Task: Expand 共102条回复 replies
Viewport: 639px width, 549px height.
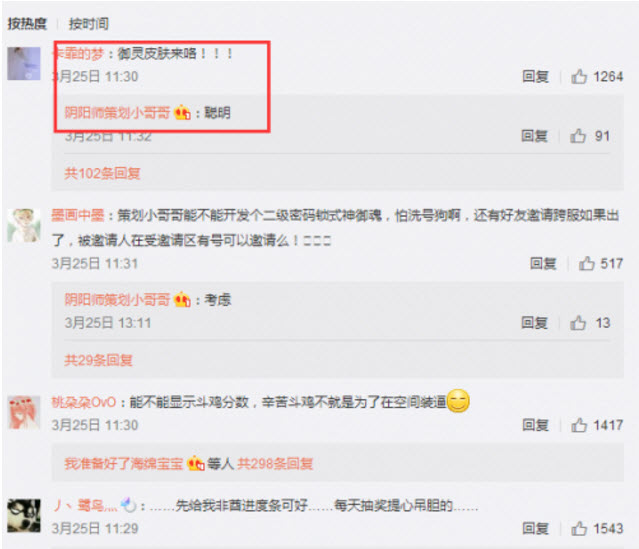Action: coord(102,173)
